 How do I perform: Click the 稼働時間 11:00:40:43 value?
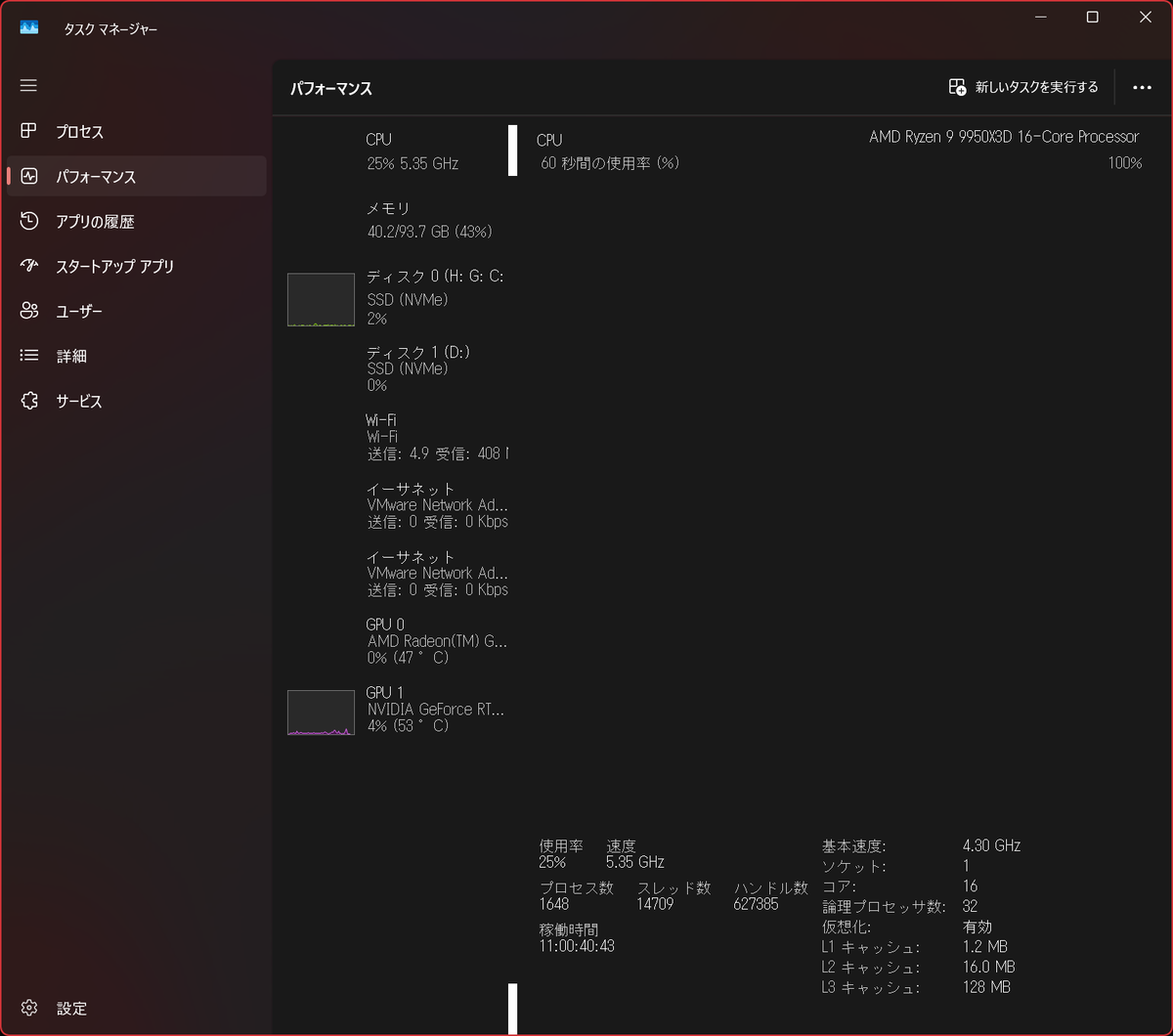click(x=577, y=946)
